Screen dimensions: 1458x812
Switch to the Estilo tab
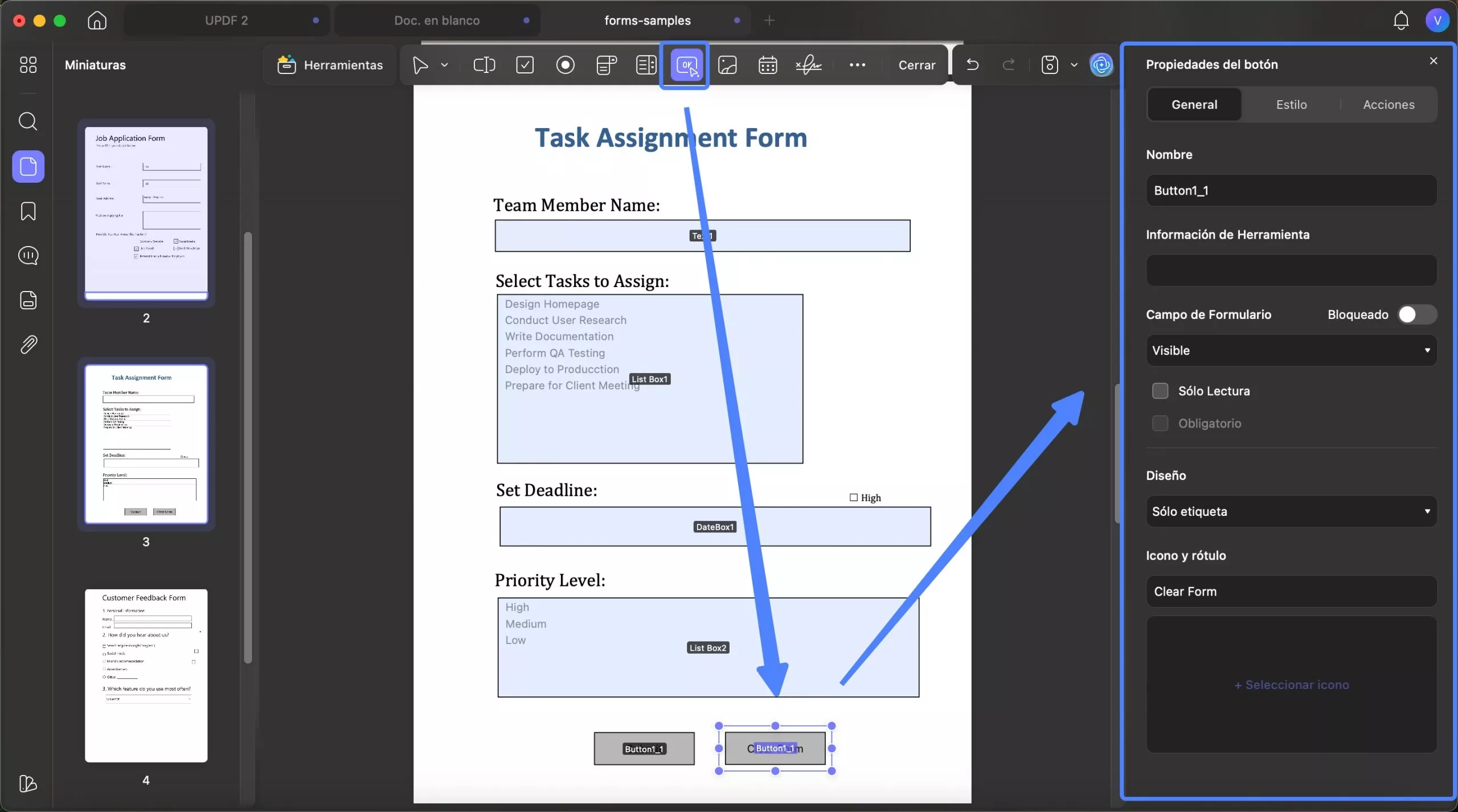(x=1291, y=104)
